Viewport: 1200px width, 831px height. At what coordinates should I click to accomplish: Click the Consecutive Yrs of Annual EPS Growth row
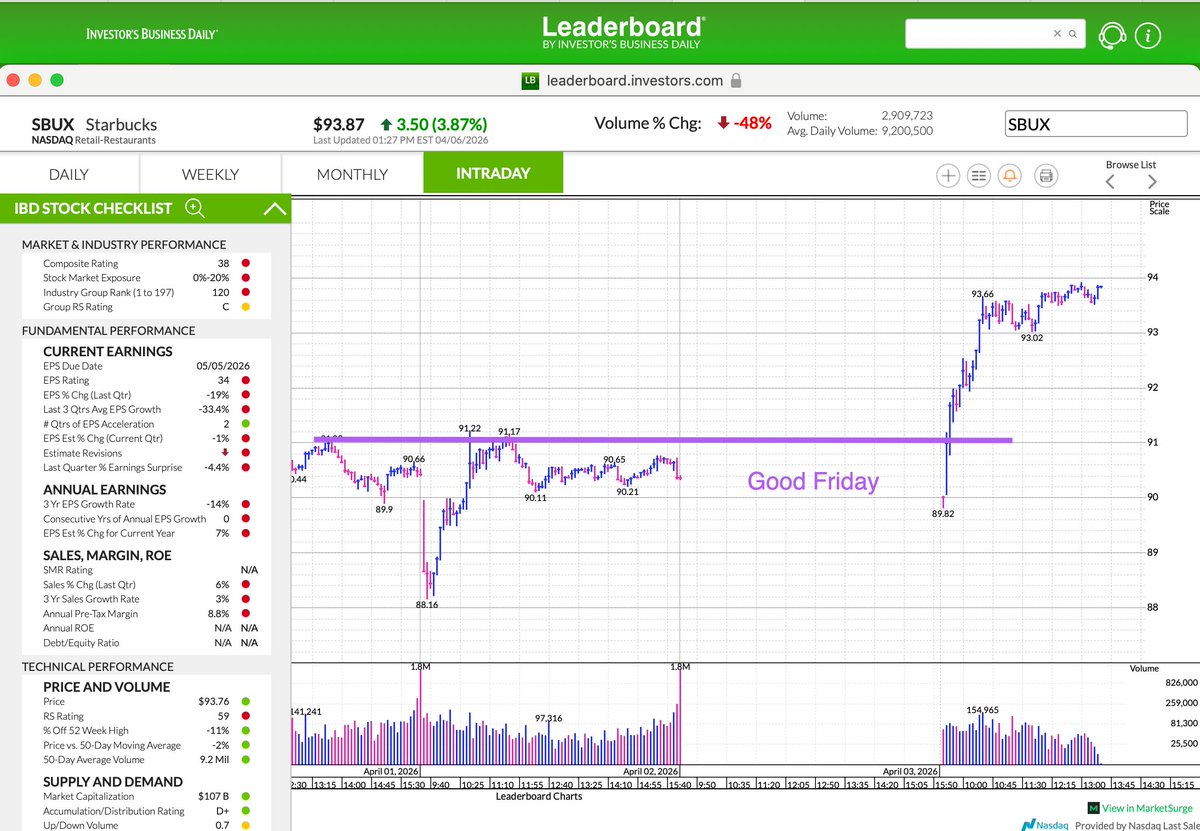pos(145,519)
